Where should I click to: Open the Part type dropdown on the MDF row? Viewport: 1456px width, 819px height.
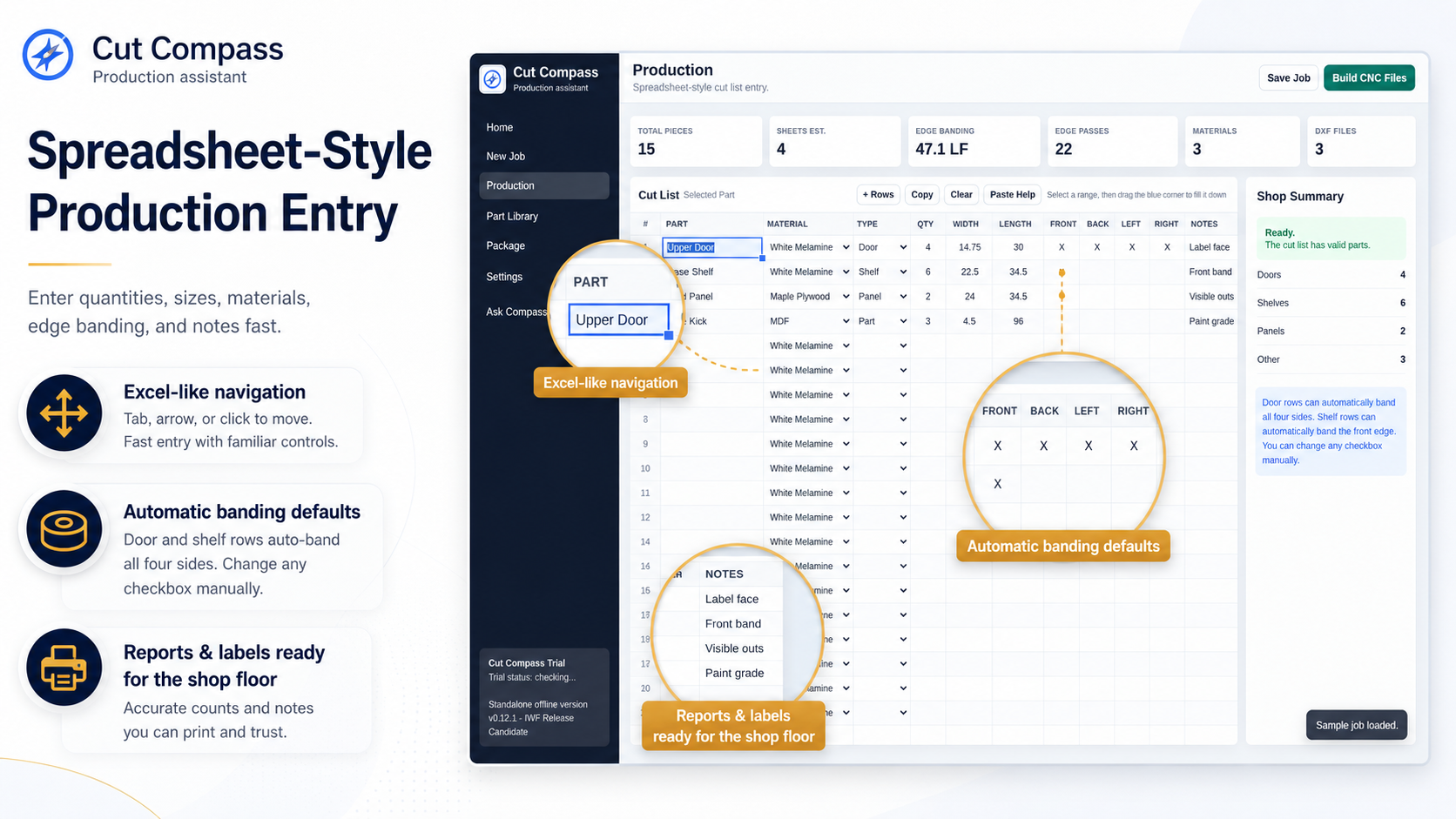point(882,321)
